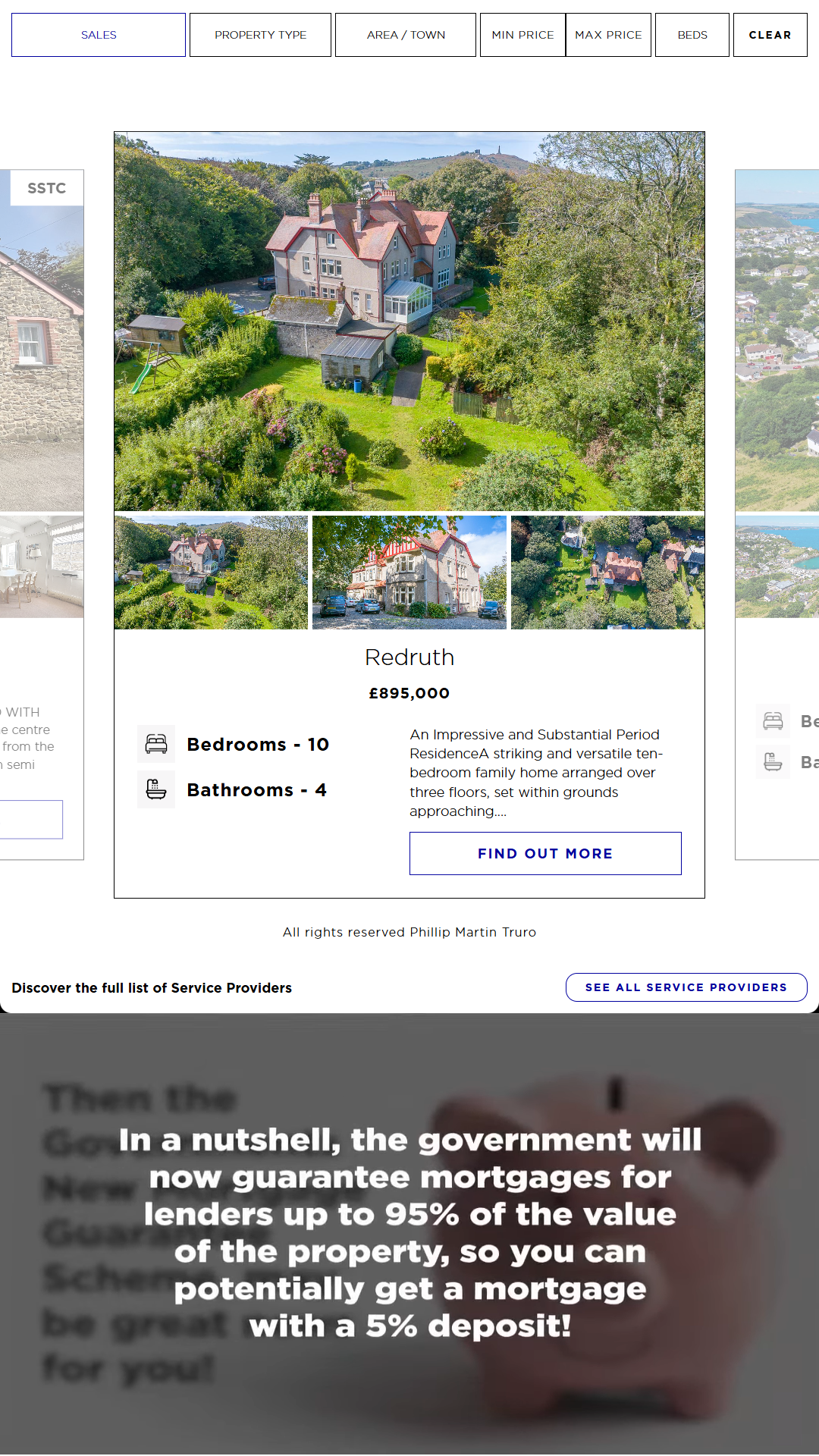Click the SSTC property card on the left
The height and width of the screenshot is (1456, 819).
click(x=42, y=514)
